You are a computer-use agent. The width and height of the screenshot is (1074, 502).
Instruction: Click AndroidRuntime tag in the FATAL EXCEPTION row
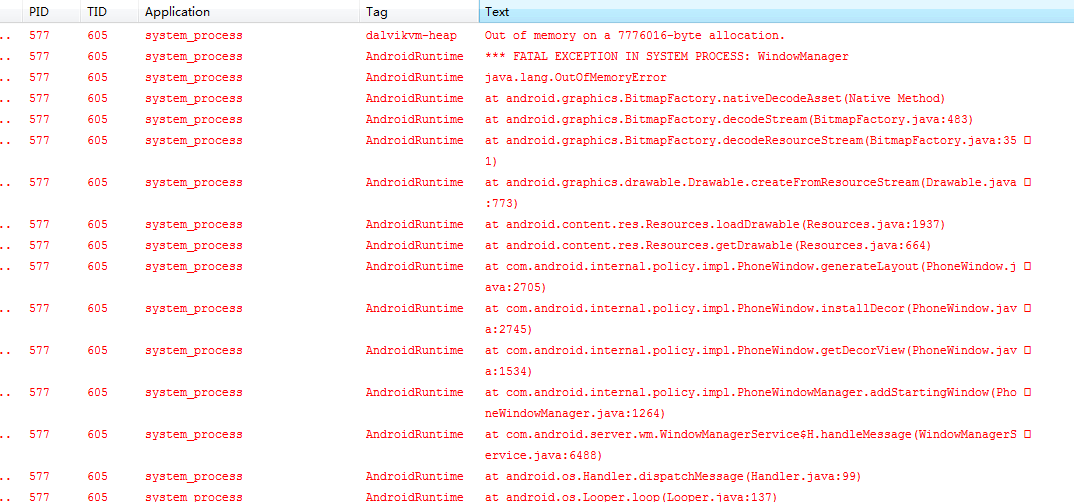coord(414,56)
